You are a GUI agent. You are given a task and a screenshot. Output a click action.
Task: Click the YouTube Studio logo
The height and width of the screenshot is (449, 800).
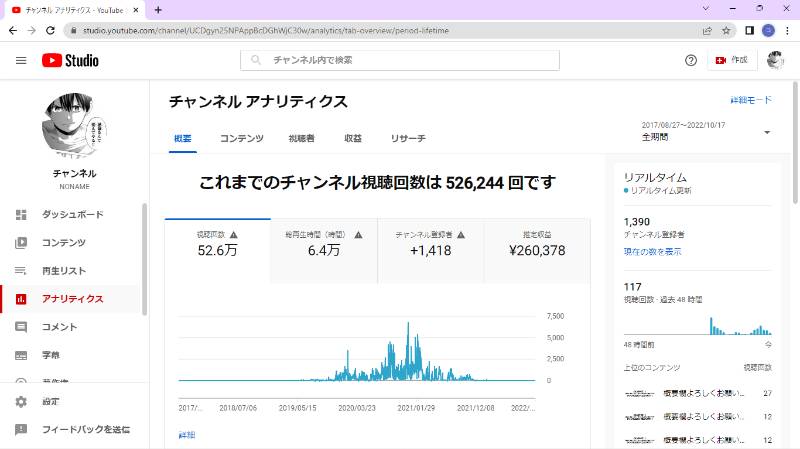pos(70,60)
